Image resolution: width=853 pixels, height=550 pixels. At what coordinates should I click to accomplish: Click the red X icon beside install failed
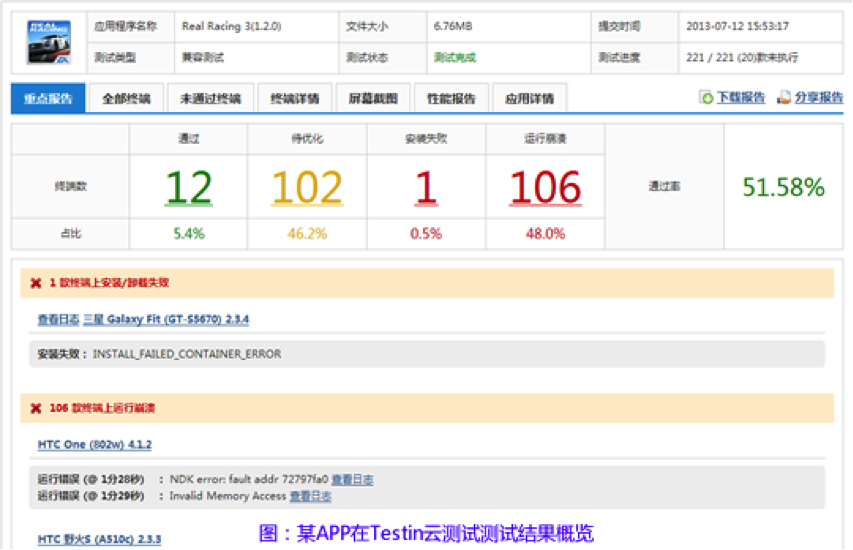(36, 283)
